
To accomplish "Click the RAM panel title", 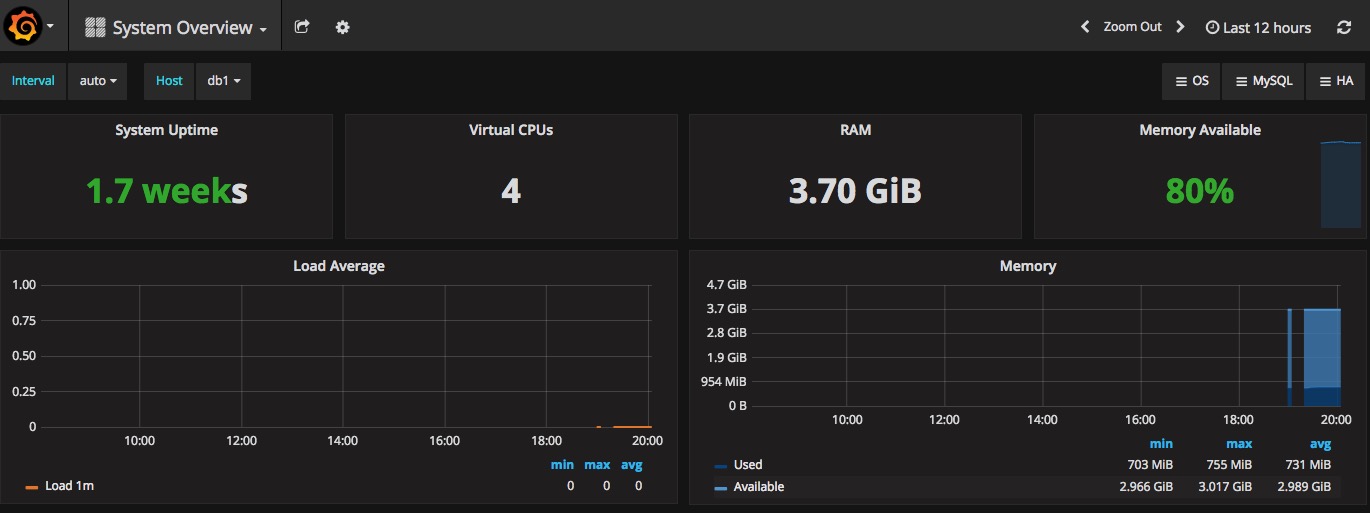I will coord(855,130).
